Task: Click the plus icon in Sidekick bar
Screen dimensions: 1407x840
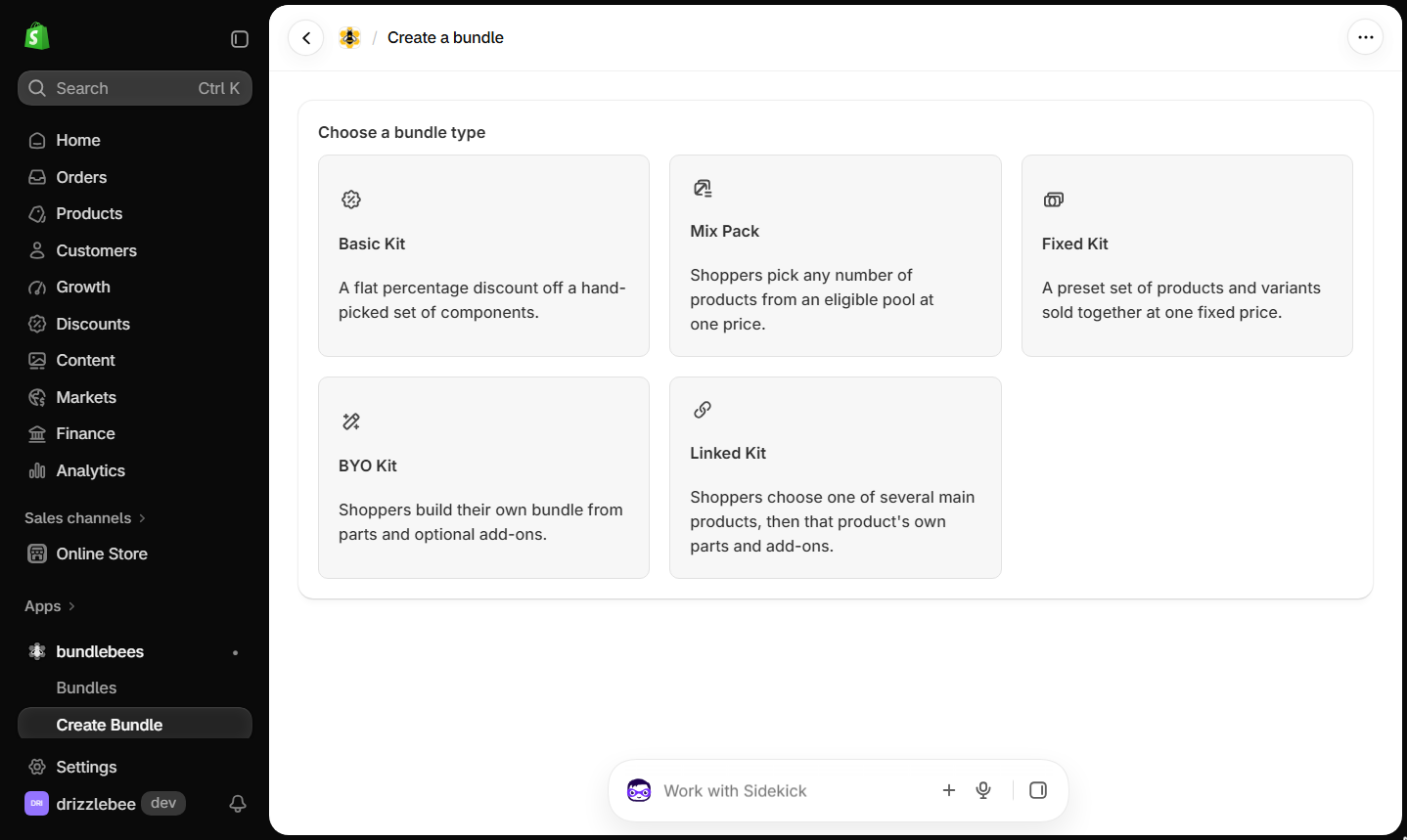Action: pos(949,790)
